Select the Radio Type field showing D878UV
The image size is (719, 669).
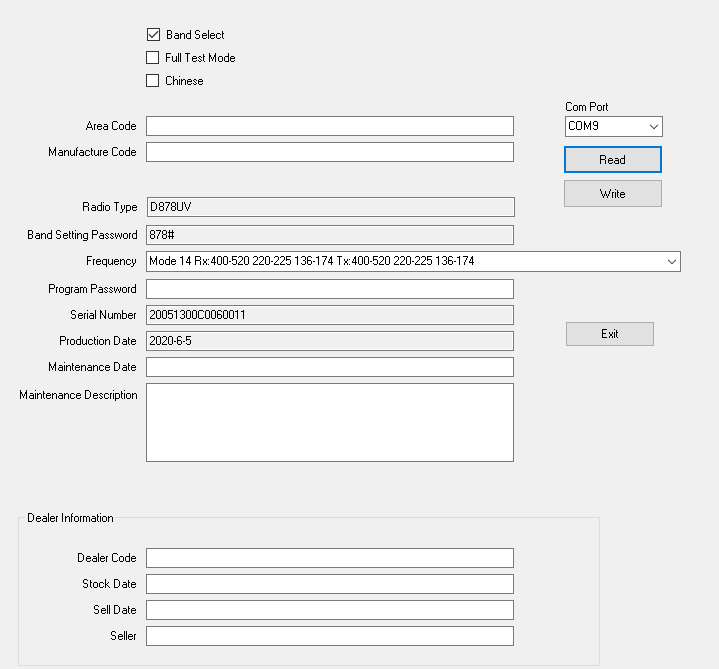pos(330,207)
